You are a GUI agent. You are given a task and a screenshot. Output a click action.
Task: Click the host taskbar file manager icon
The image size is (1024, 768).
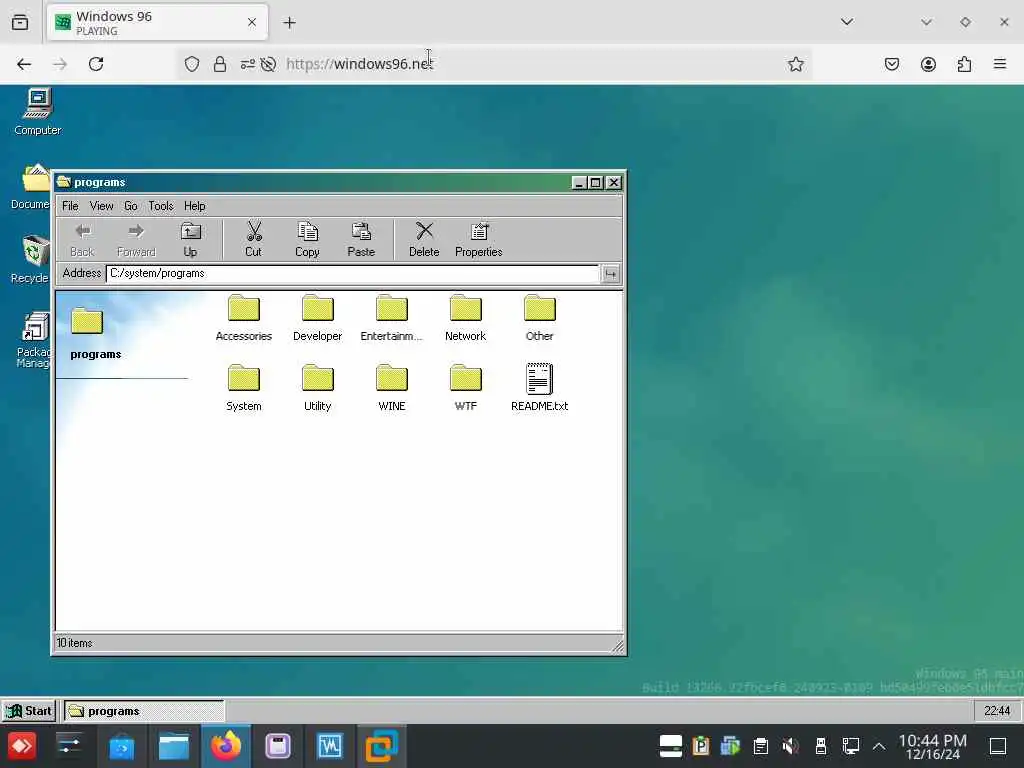point(174,746)
